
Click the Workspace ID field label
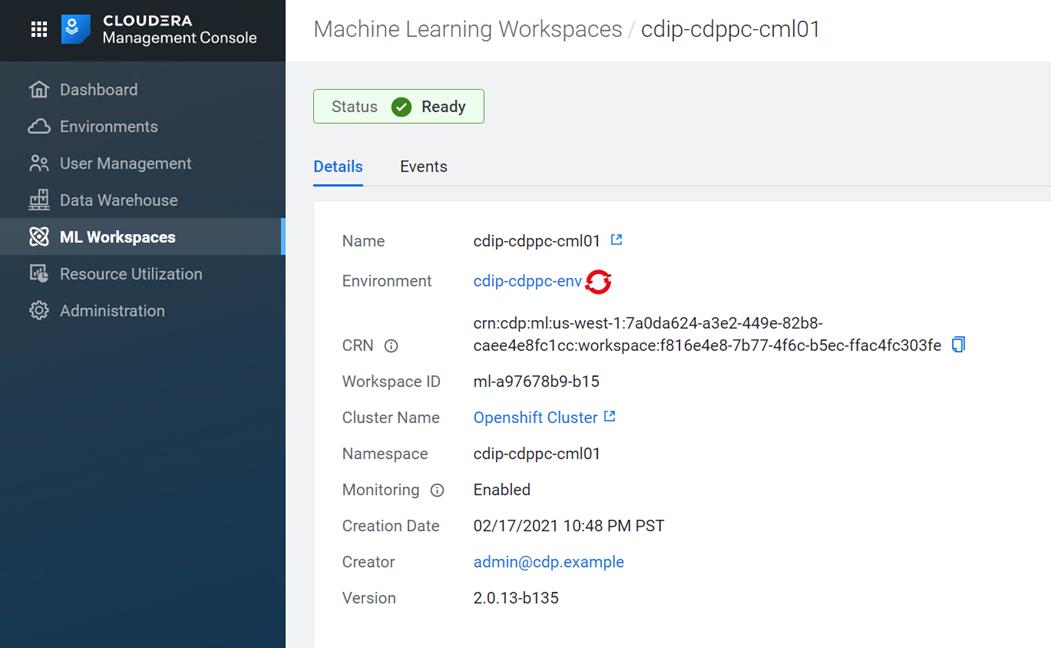point(391,381)
